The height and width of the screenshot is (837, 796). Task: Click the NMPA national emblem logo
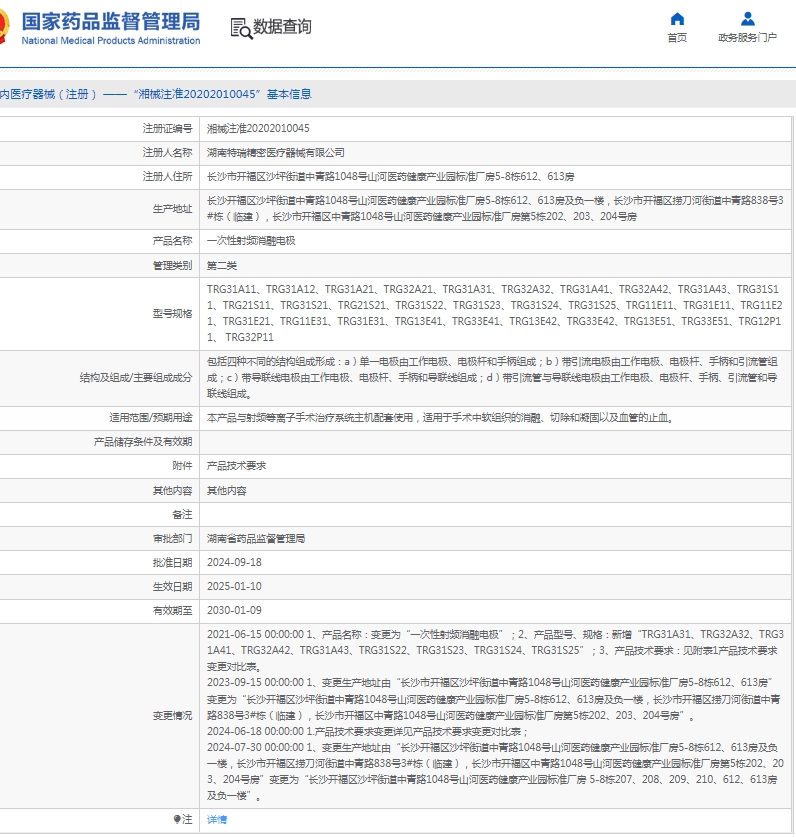click(x=4, y=26)
